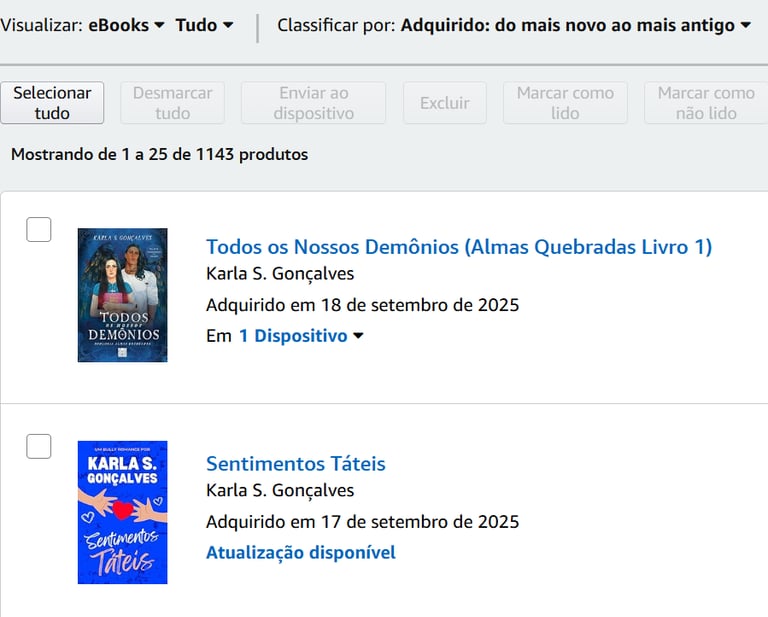Click the caret icon after mais antigo
The width and height of the screenshot is (768, 617).
pos(745,25)
